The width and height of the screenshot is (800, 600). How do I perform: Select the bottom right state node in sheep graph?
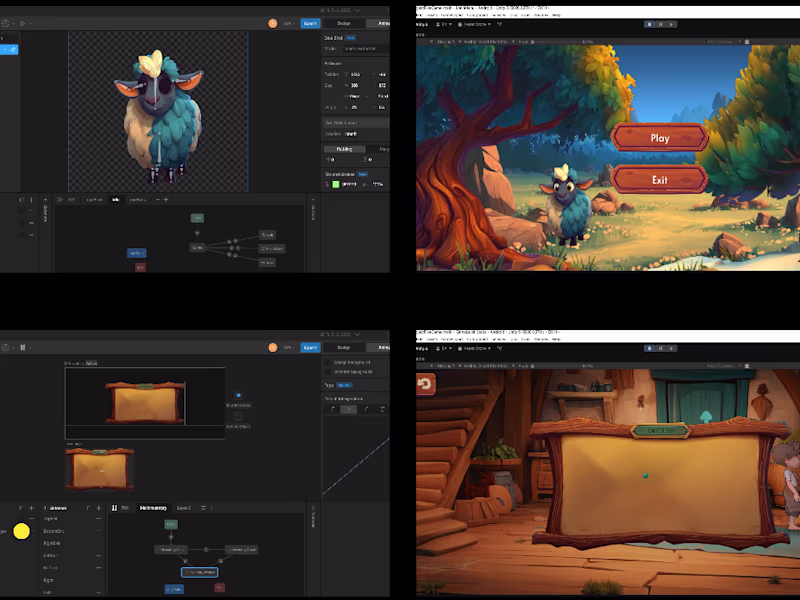coord(267,262)
